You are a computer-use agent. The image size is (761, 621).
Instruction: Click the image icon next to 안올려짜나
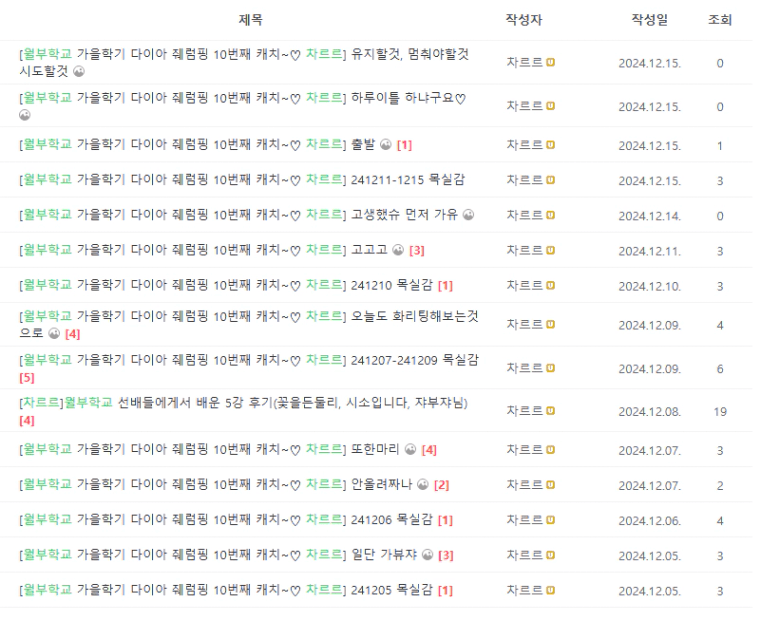pos(423,485)
